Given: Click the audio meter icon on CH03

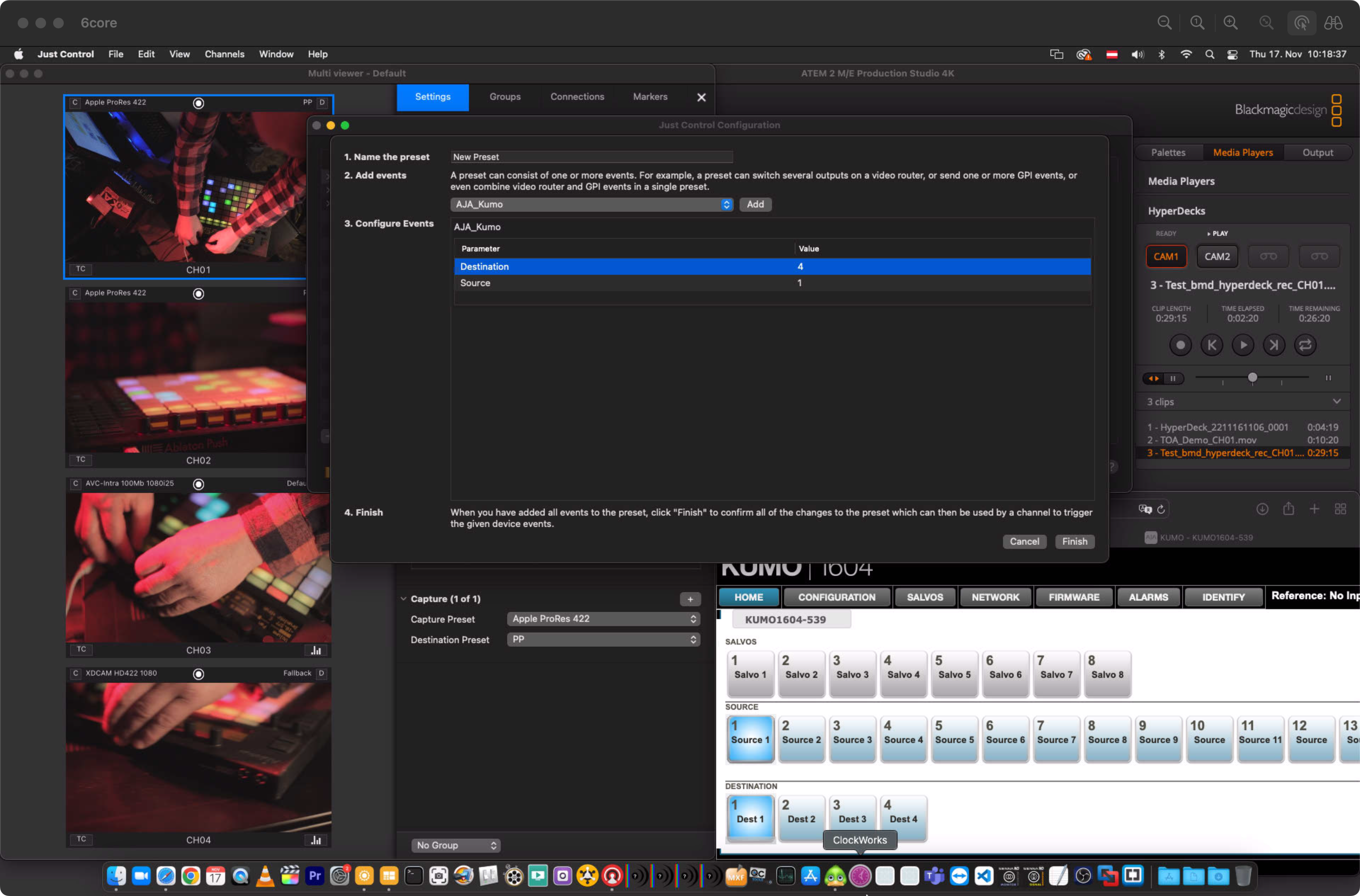Looking at the screenshot, I should point(316,650).
